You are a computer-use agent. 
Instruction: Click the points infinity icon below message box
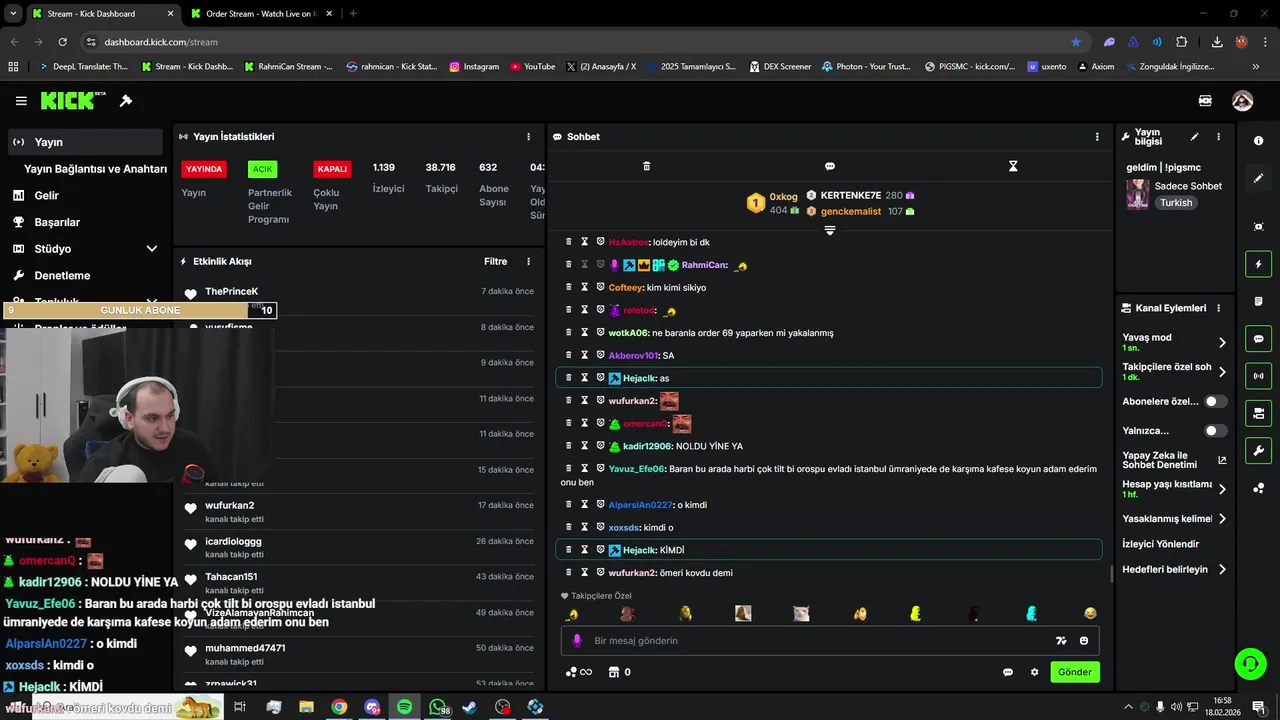[579, 672]
